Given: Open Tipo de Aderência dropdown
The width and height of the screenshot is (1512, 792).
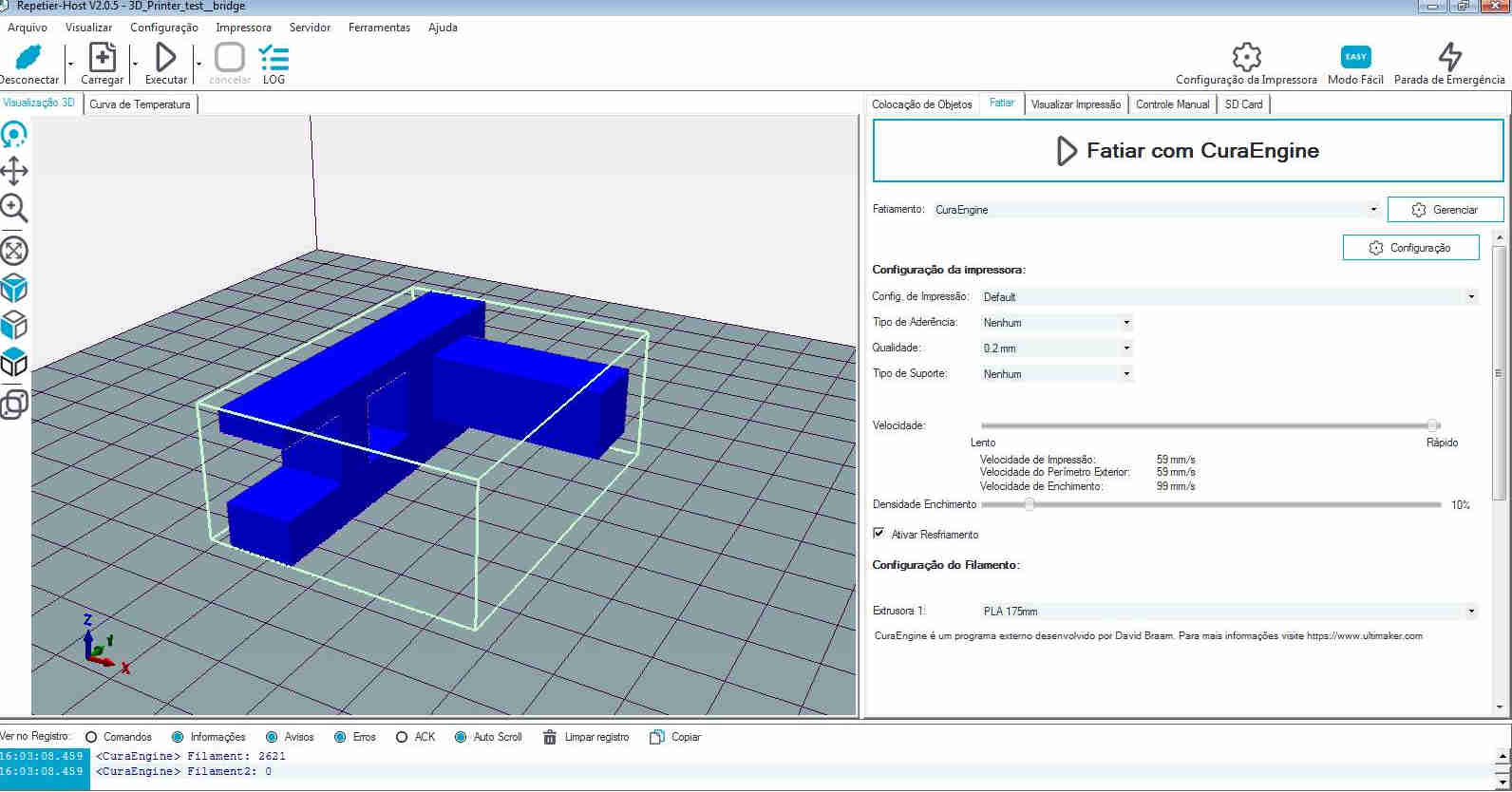Looking at the screenshot, I should 1057,323.
